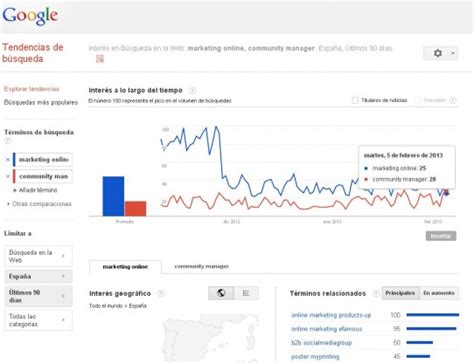474x363 pixels.
Task: Click the dic 2012 axis label
Action: [x=231, y=222]
